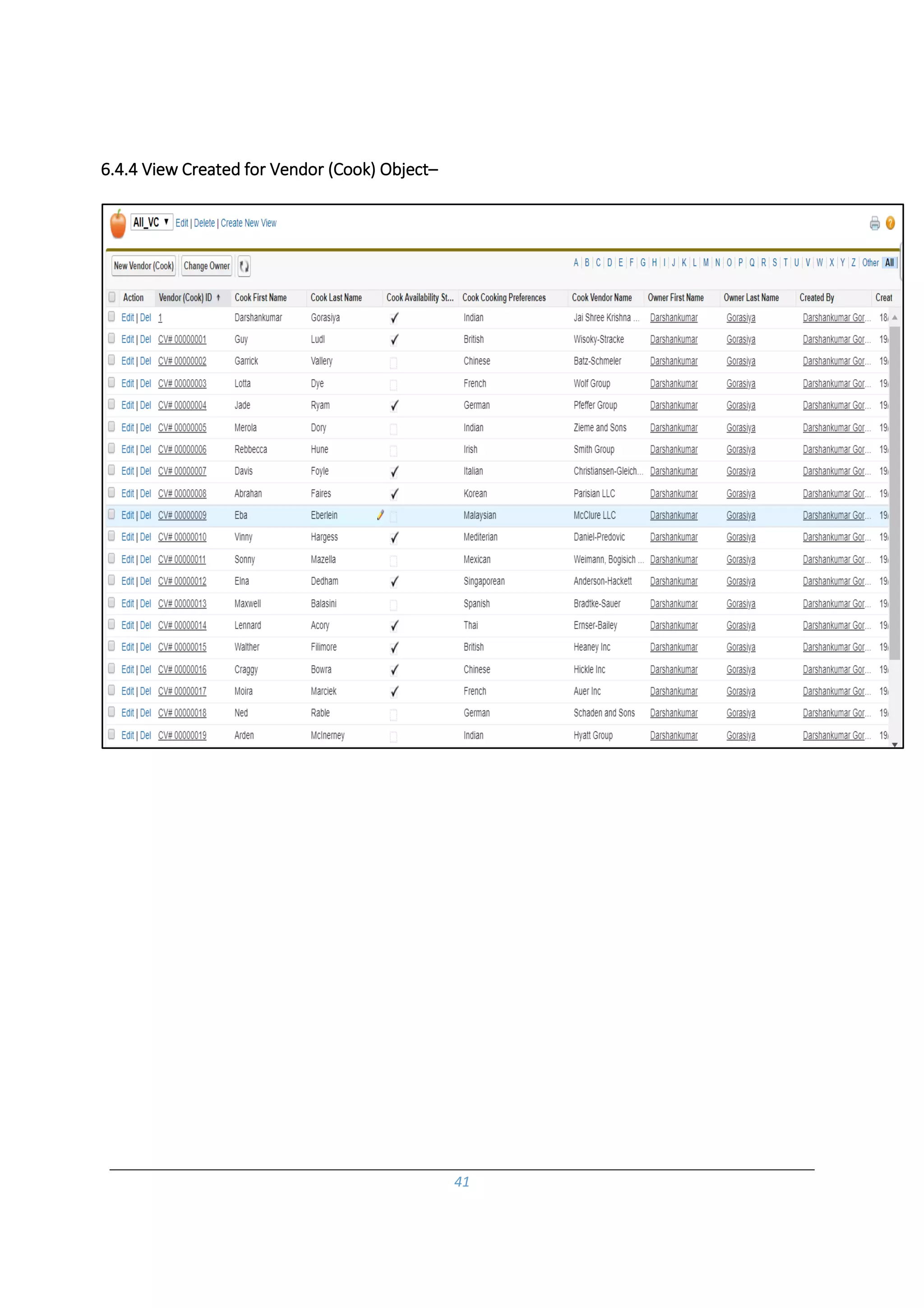Click Malaysian preference cell

click(x=479, y=515)
